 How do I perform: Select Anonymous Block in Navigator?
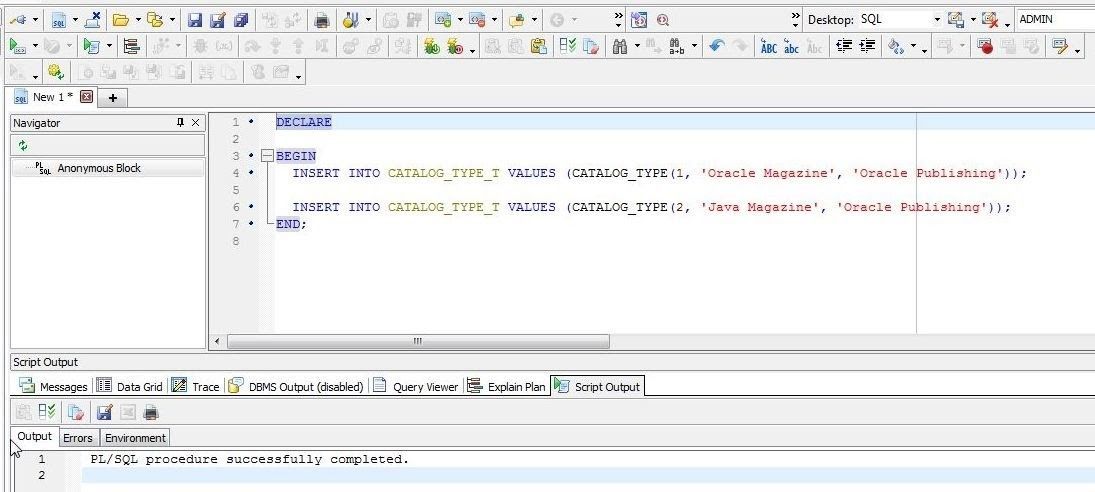coord(98,168)
